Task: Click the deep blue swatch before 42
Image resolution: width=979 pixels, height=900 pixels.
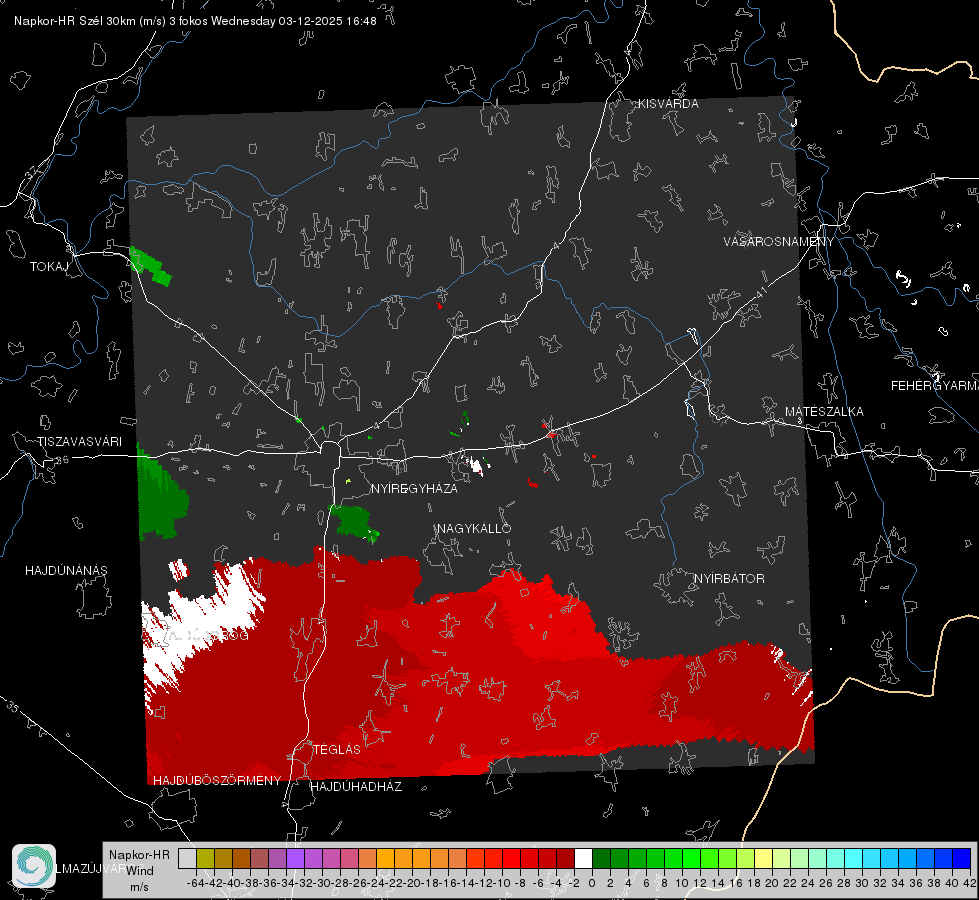Action: click(x=962, y=858)
